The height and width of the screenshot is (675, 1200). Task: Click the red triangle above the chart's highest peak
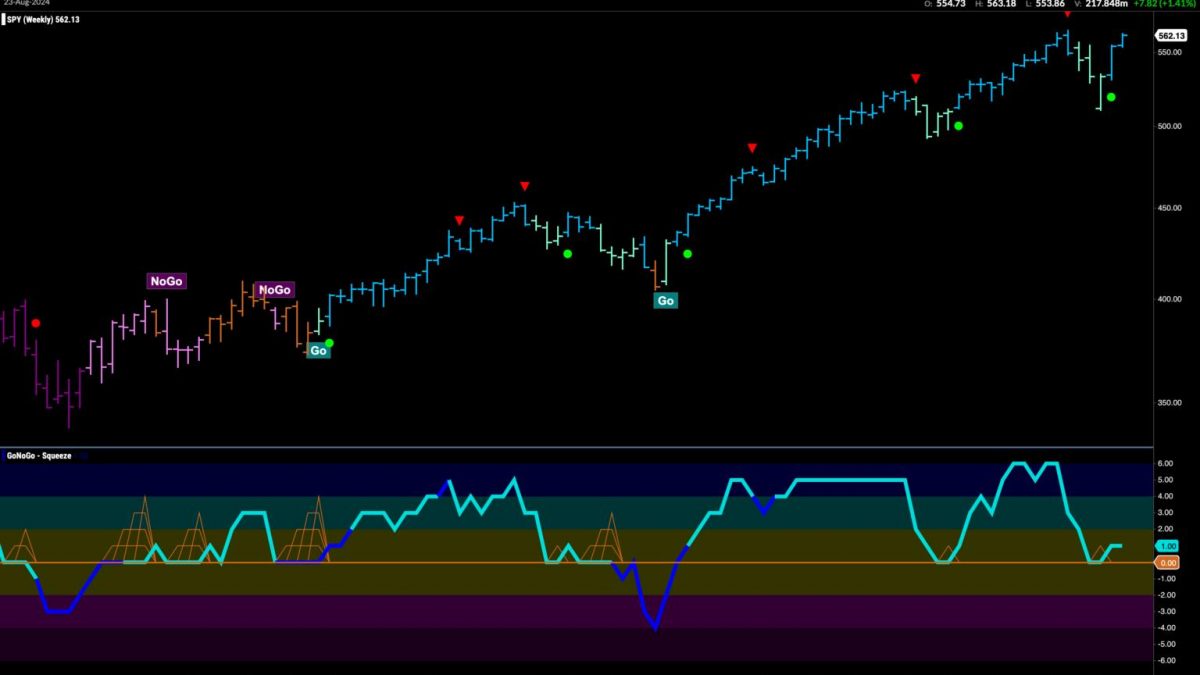coord(1067,14)
